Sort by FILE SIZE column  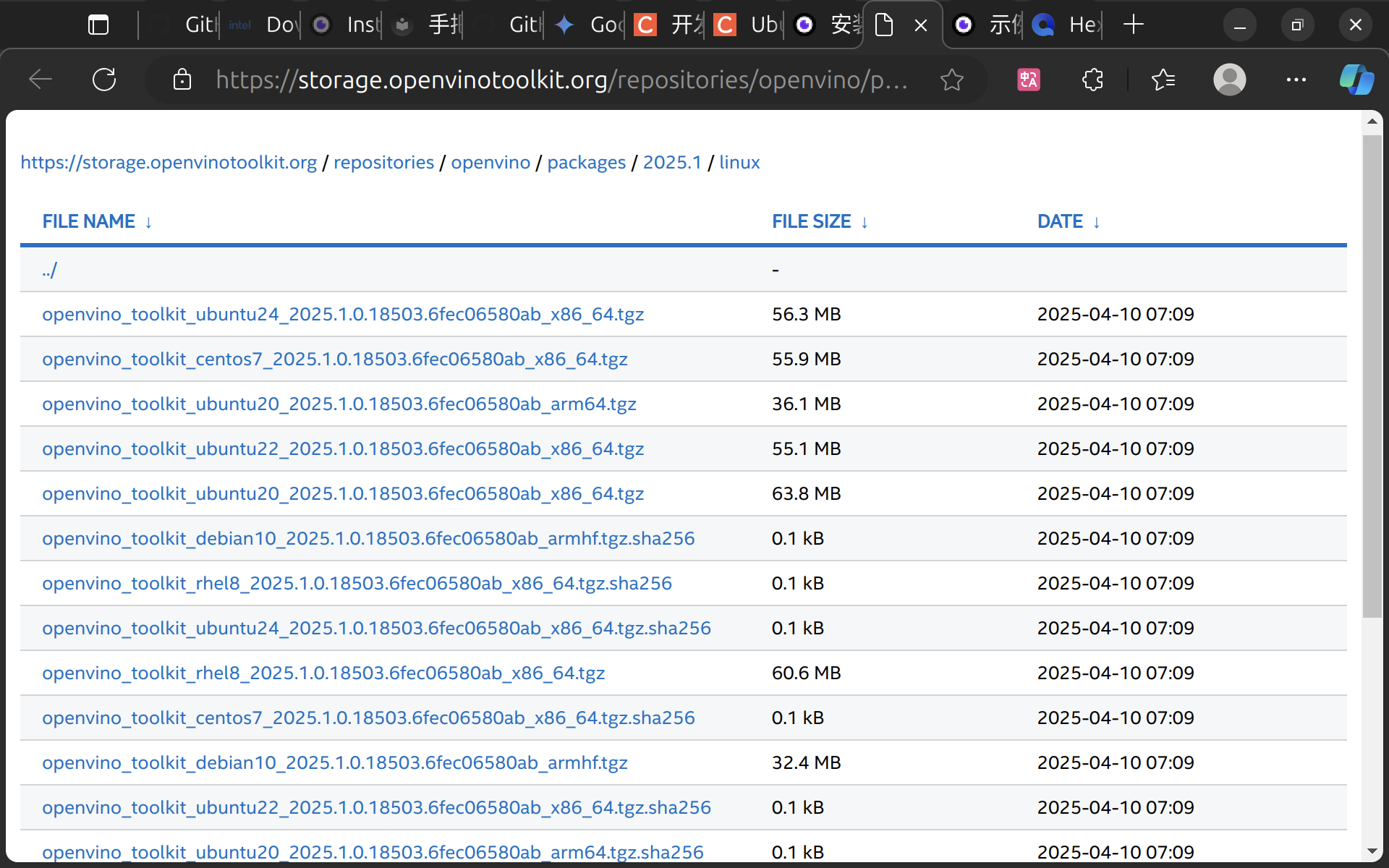tap(820, 221)
